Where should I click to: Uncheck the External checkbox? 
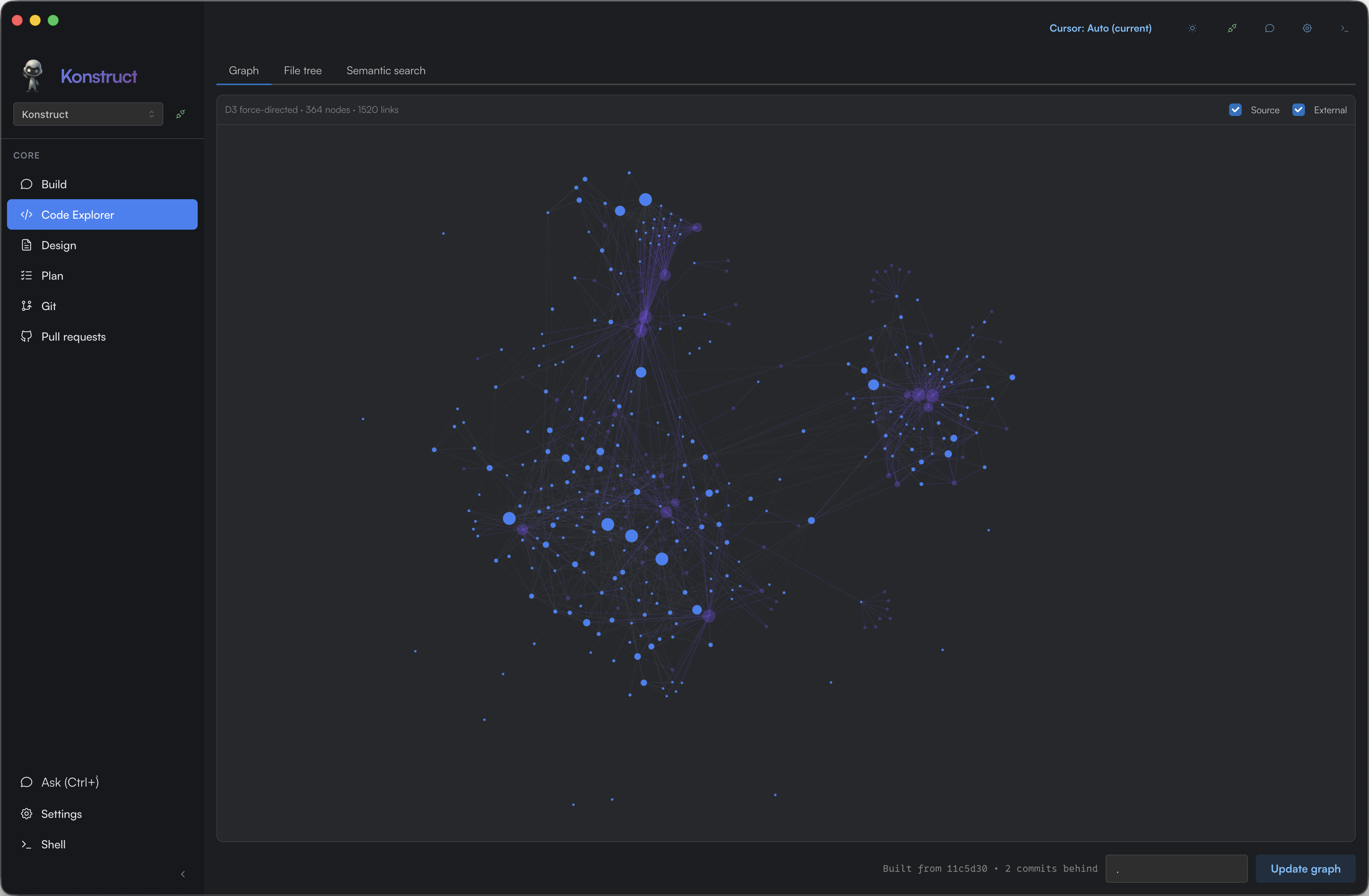1298,110
